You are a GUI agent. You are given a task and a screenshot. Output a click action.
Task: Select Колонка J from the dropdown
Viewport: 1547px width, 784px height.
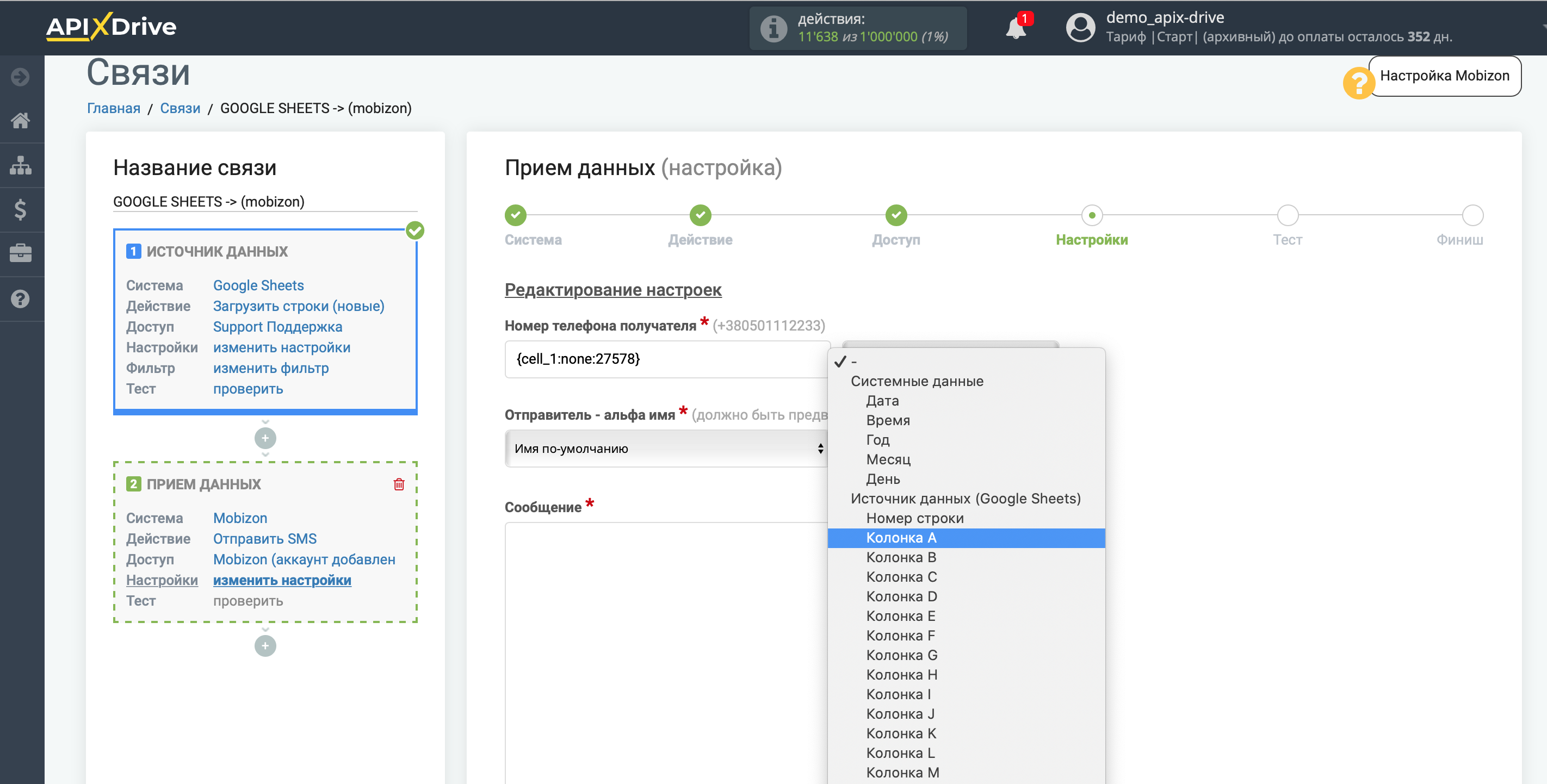click(x=966, y=714)
